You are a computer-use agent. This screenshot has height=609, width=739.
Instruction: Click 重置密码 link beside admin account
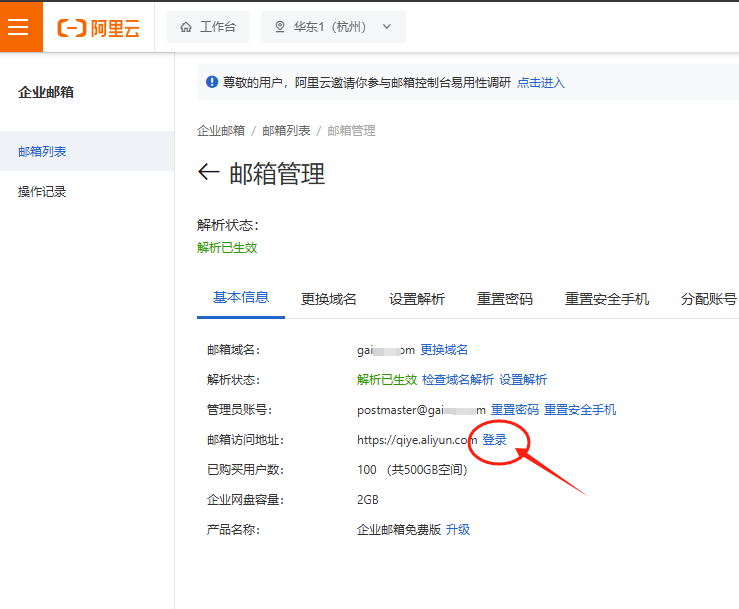click(515, 410)
